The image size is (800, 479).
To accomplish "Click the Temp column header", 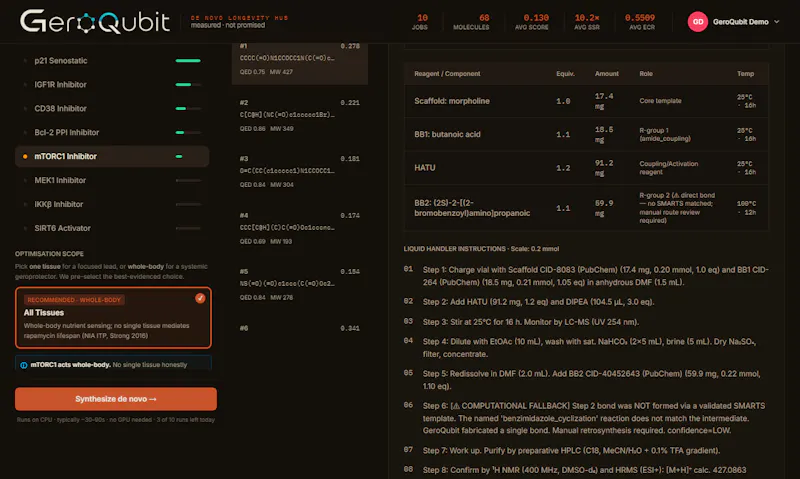I will coord(745,74).
